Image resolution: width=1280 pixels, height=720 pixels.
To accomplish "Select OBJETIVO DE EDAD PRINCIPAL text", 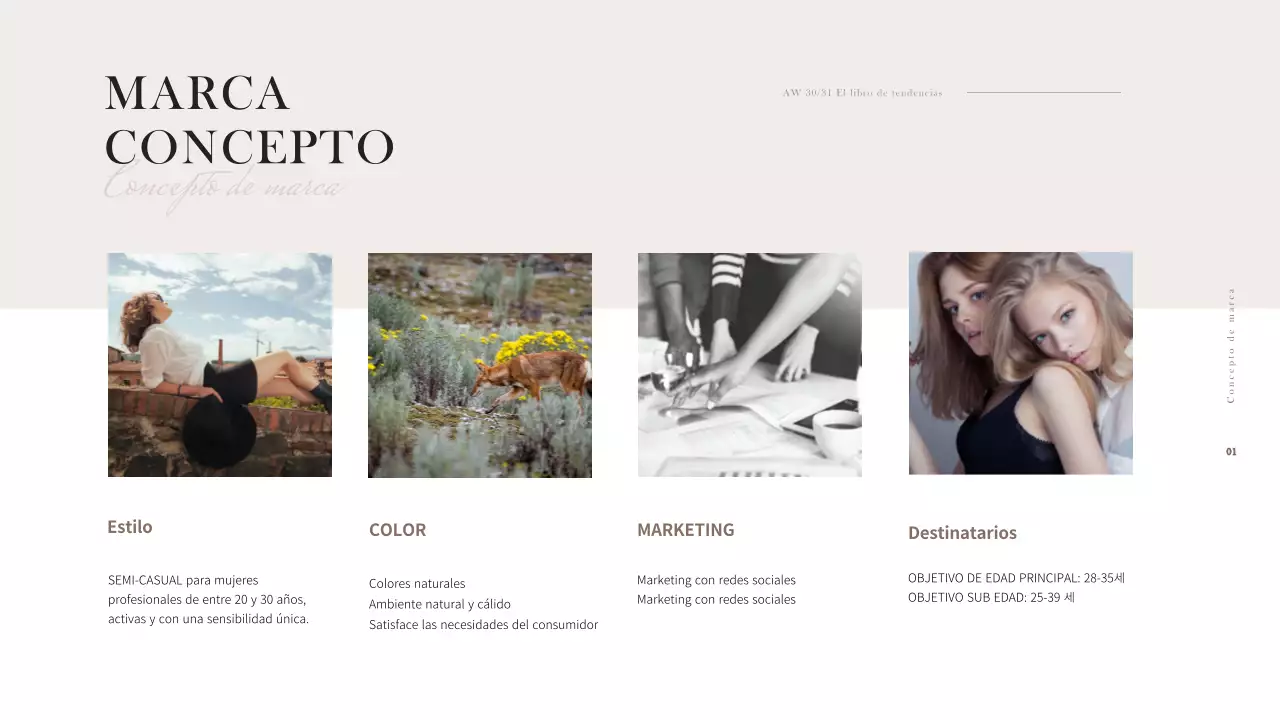I will (x=1016, y=578).
